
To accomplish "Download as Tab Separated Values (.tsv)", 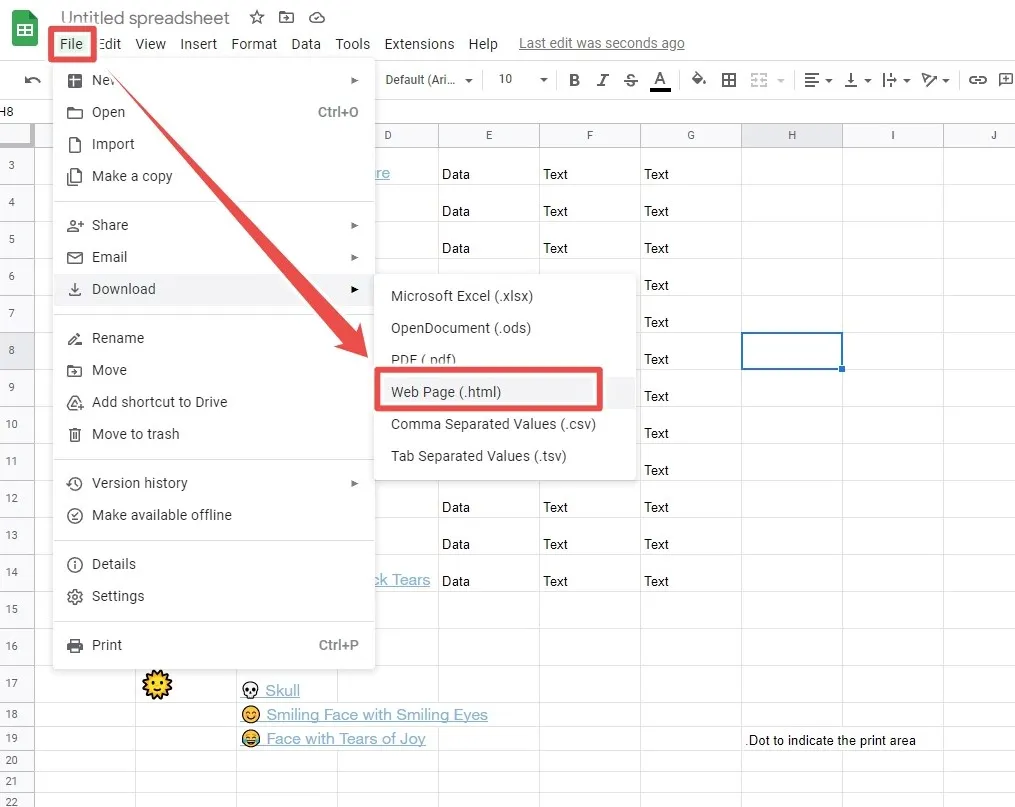I will 505,456.
